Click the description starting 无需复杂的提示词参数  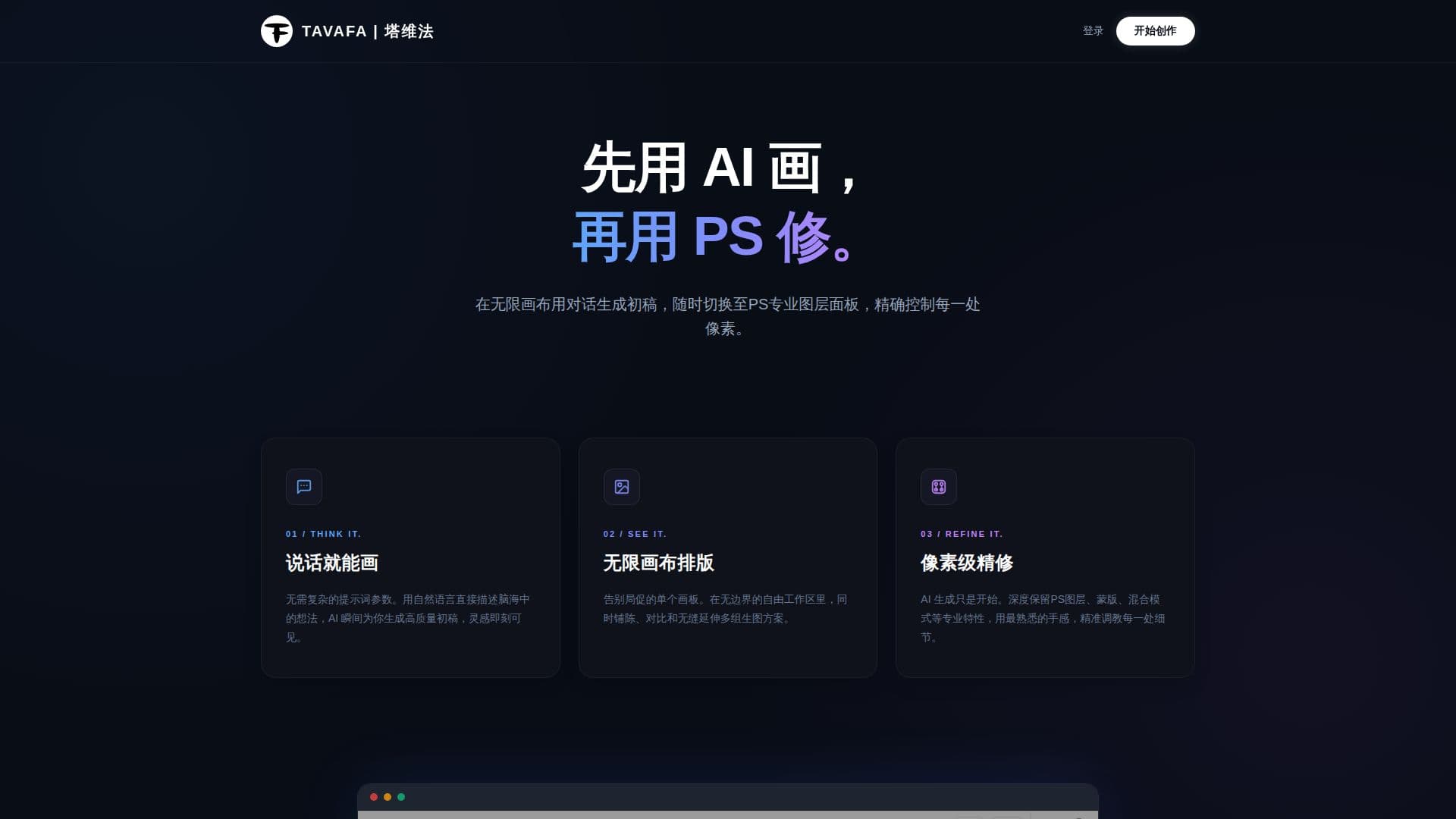[408, 618]
